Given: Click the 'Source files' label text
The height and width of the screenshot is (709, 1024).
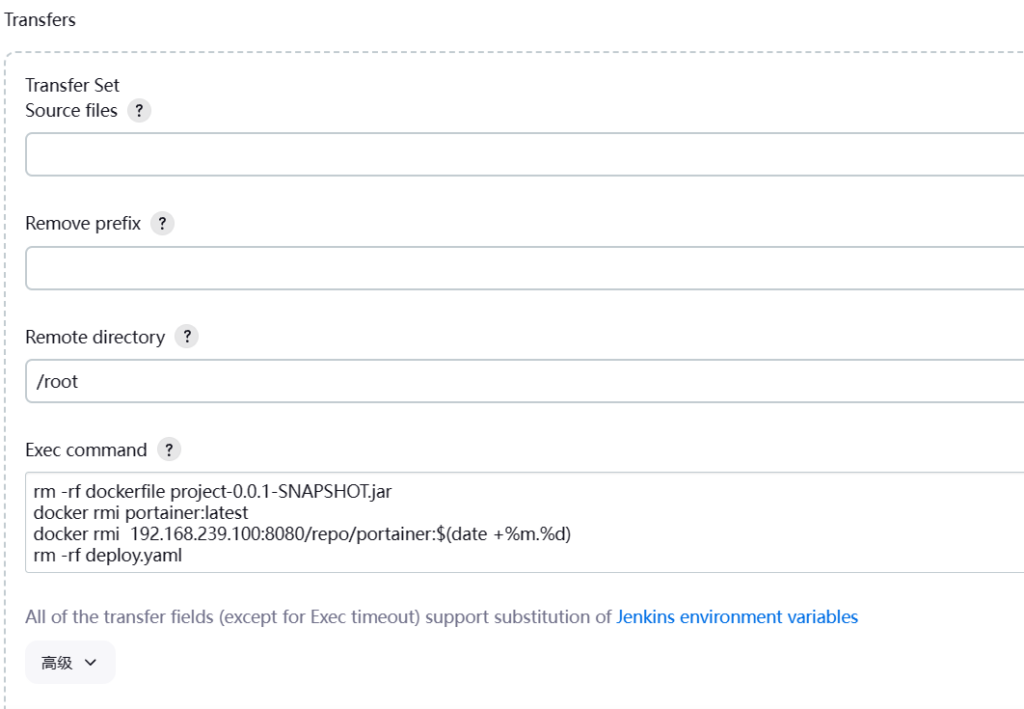Looking at the screenshot, I should click(x=71, y=111).
